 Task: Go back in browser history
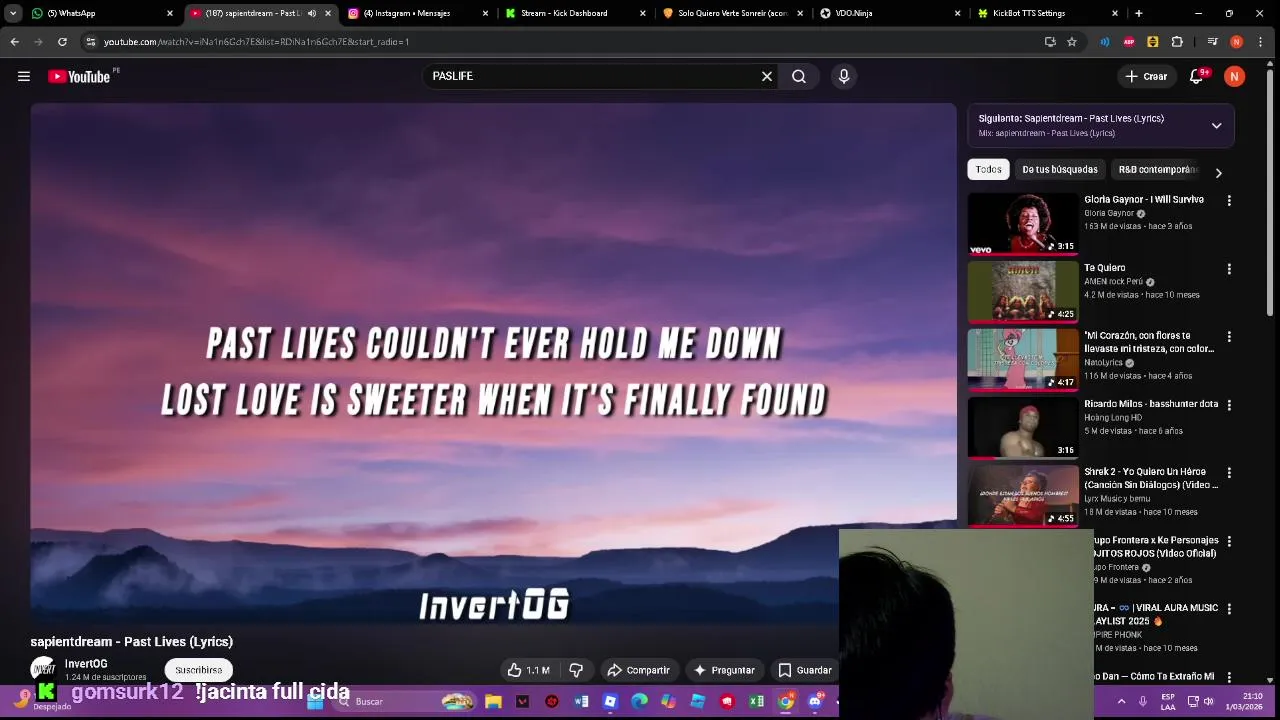coord(14,42)
